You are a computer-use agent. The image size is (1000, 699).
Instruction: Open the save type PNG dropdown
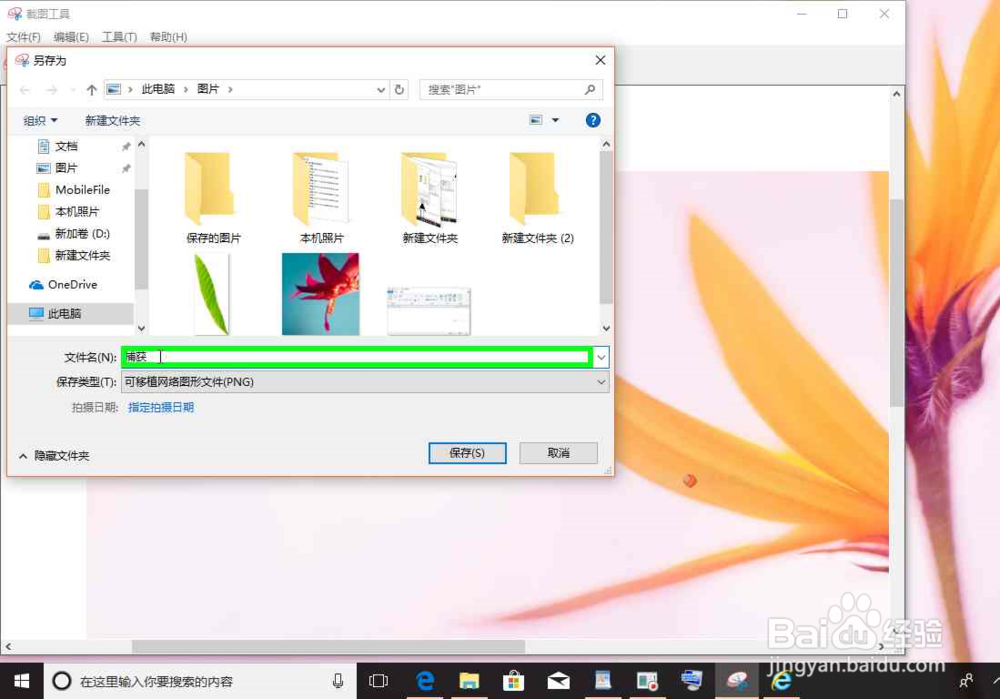pos(600,381)
